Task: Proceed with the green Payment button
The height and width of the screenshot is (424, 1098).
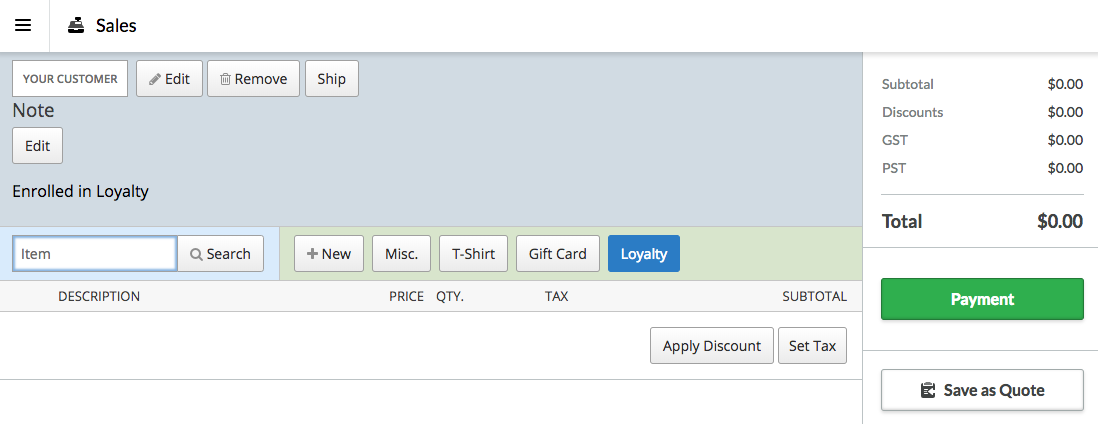Action: 982,299
